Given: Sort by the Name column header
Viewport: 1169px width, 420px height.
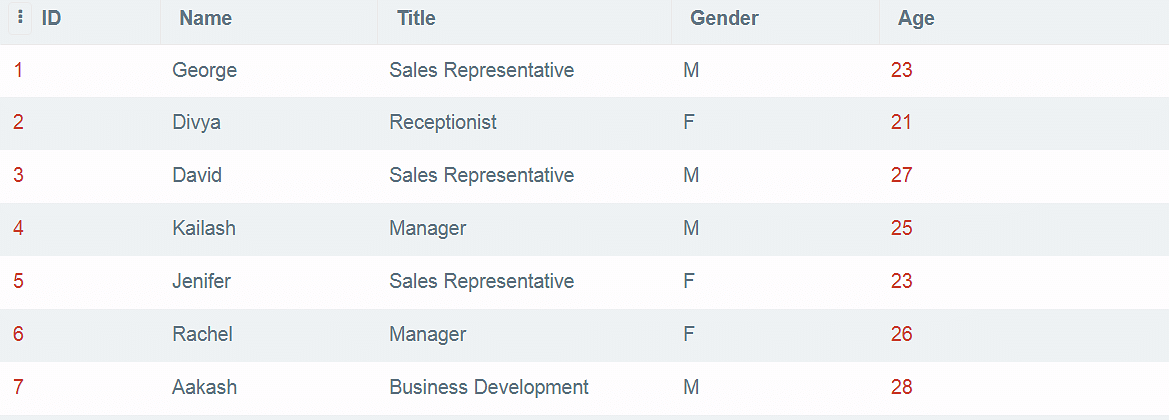Looking at the screenshot, I should (206, 19).
